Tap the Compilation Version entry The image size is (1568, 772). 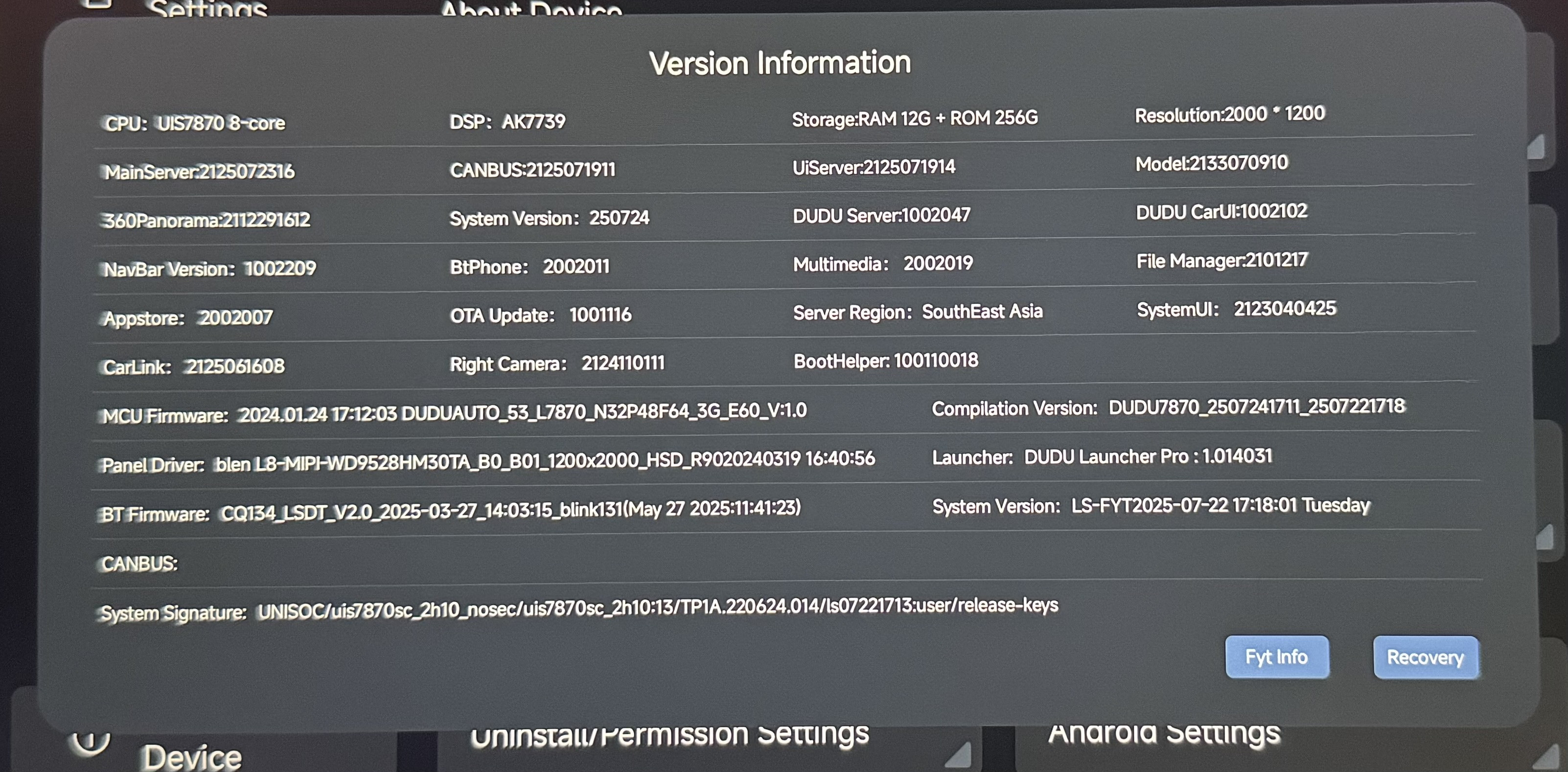(x=1168, y=407)
